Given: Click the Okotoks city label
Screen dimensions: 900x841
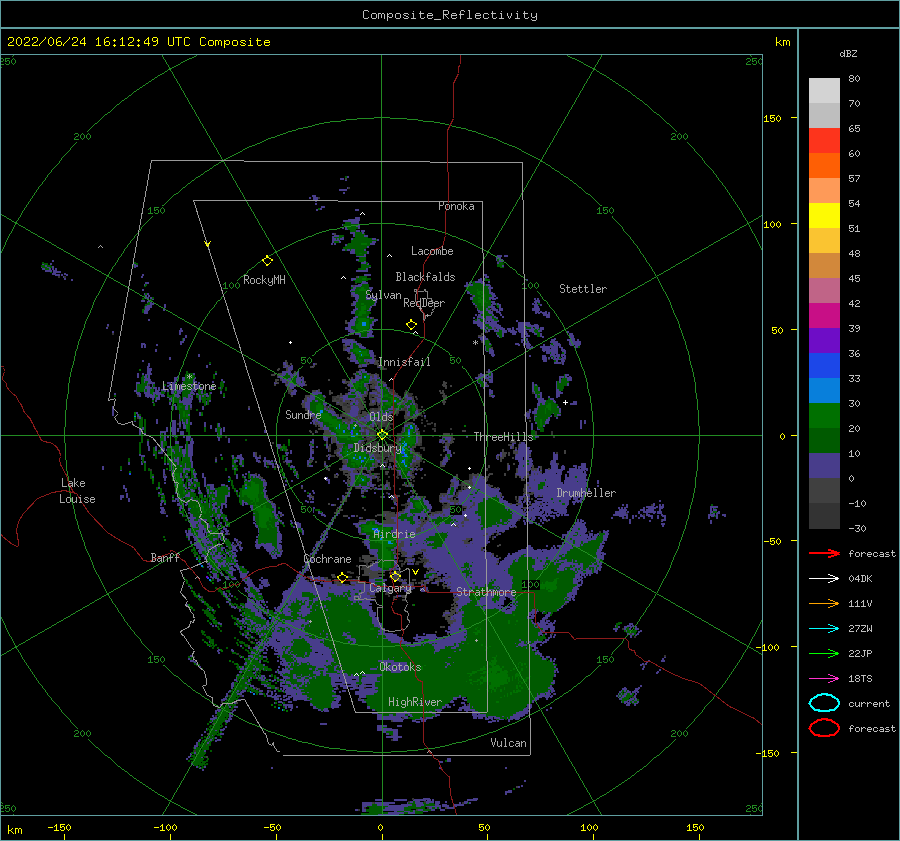Looking at the screenshot, I should pyautogui.click(x=400, y=667).
